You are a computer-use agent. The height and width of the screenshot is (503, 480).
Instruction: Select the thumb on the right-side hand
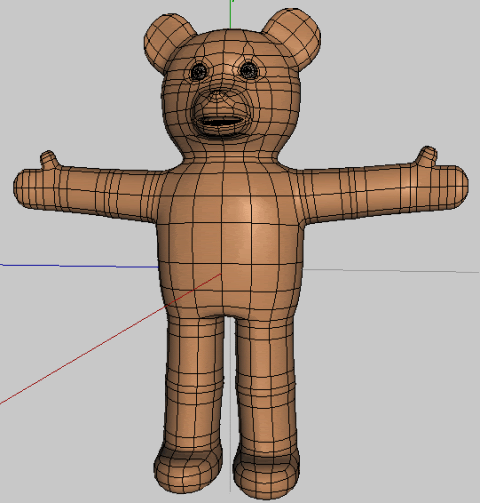[x=426, y=155]
